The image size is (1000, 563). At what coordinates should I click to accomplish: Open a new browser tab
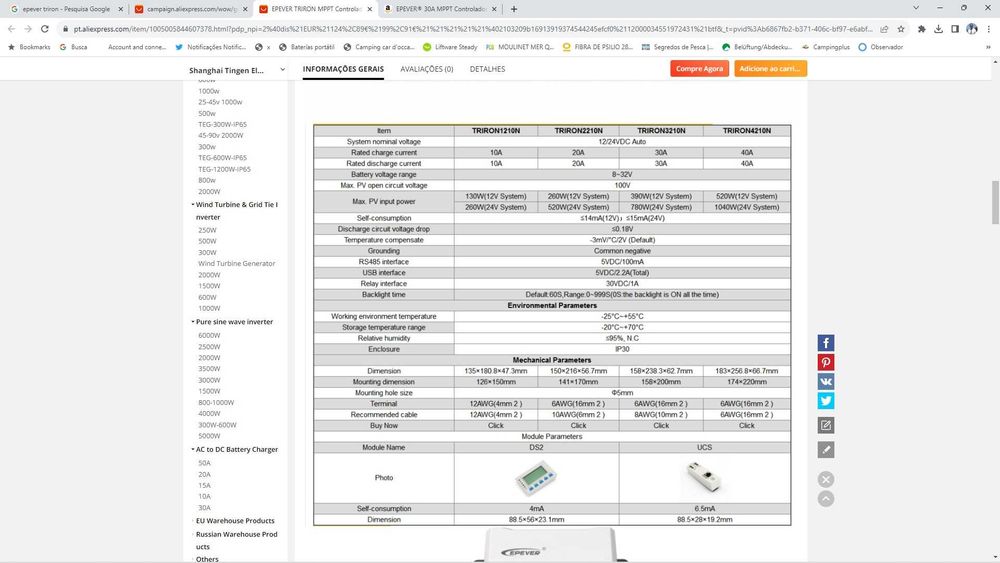tap(513, 9)
